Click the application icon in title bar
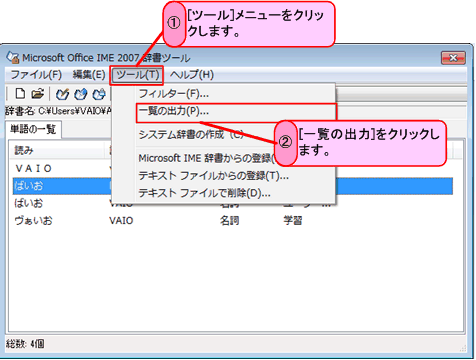This screenshot has height=360, width=476. pos(13,58)
